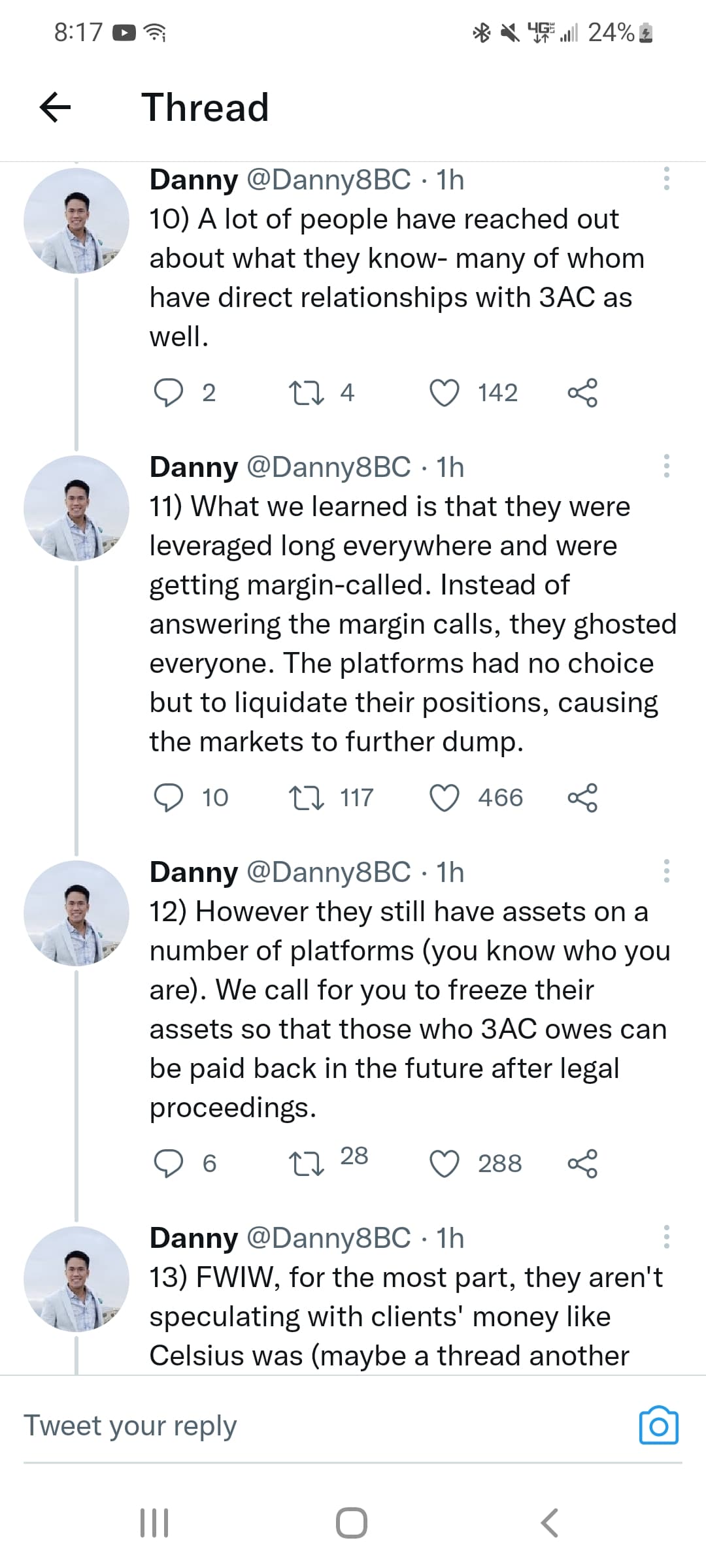Like tweet 10 with 142 likes

coord(445,393)
